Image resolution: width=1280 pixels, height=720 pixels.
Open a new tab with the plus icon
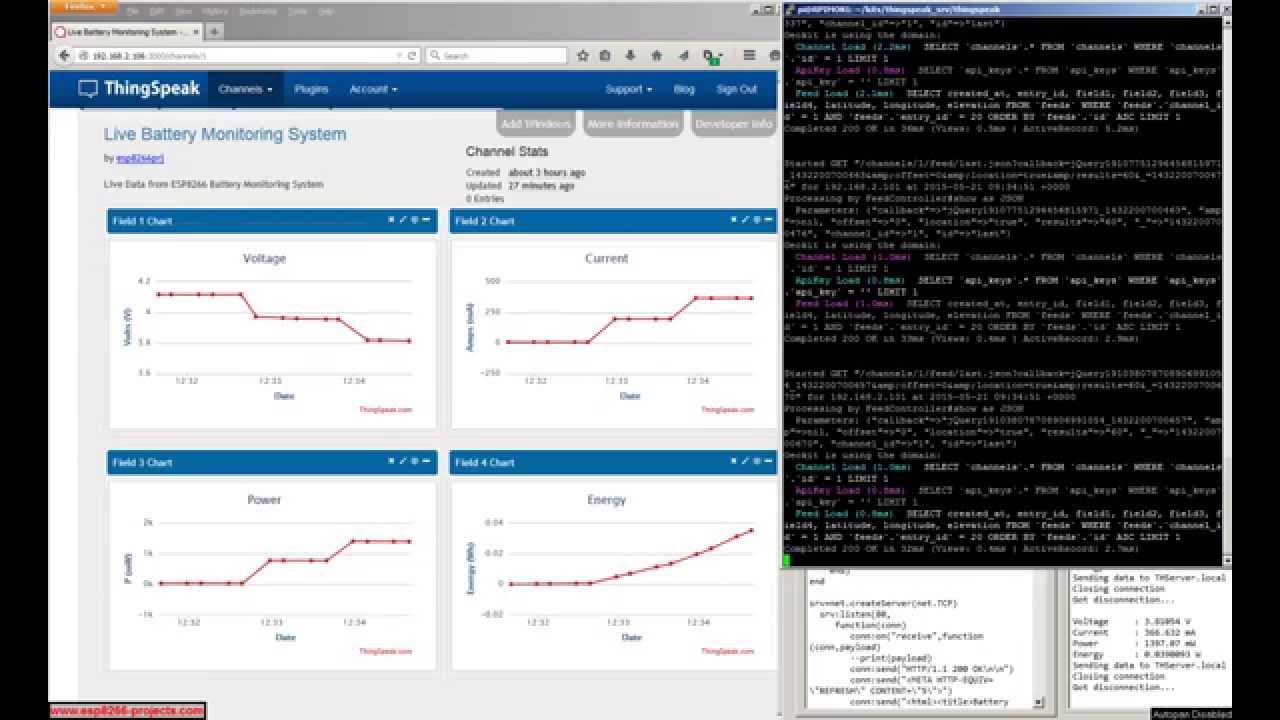pos(214,31)
